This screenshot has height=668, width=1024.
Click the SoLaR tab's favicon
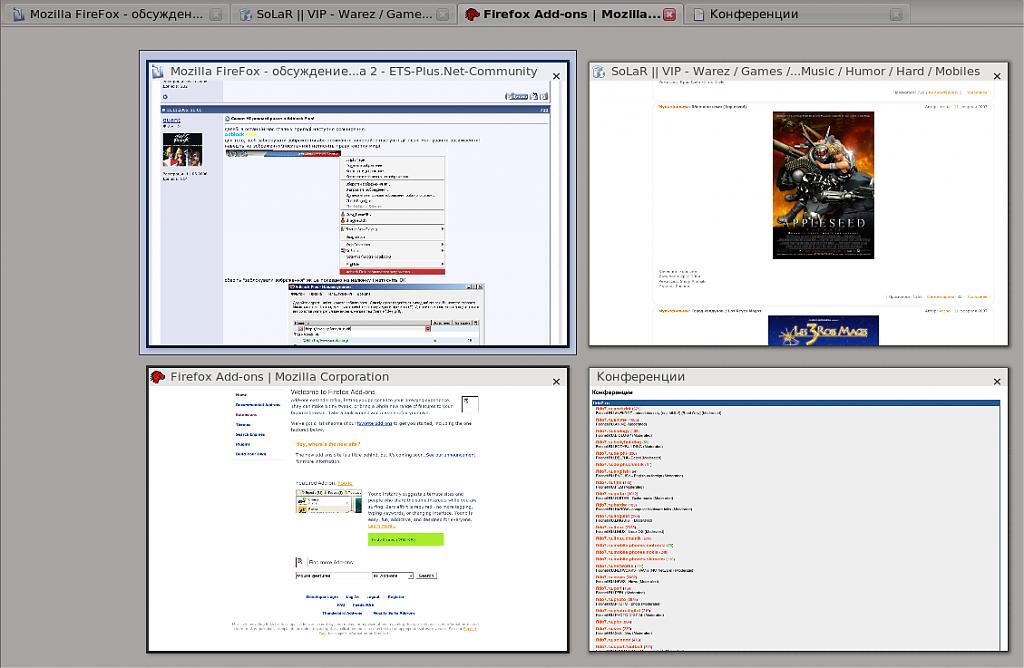[x=244, y=14]
